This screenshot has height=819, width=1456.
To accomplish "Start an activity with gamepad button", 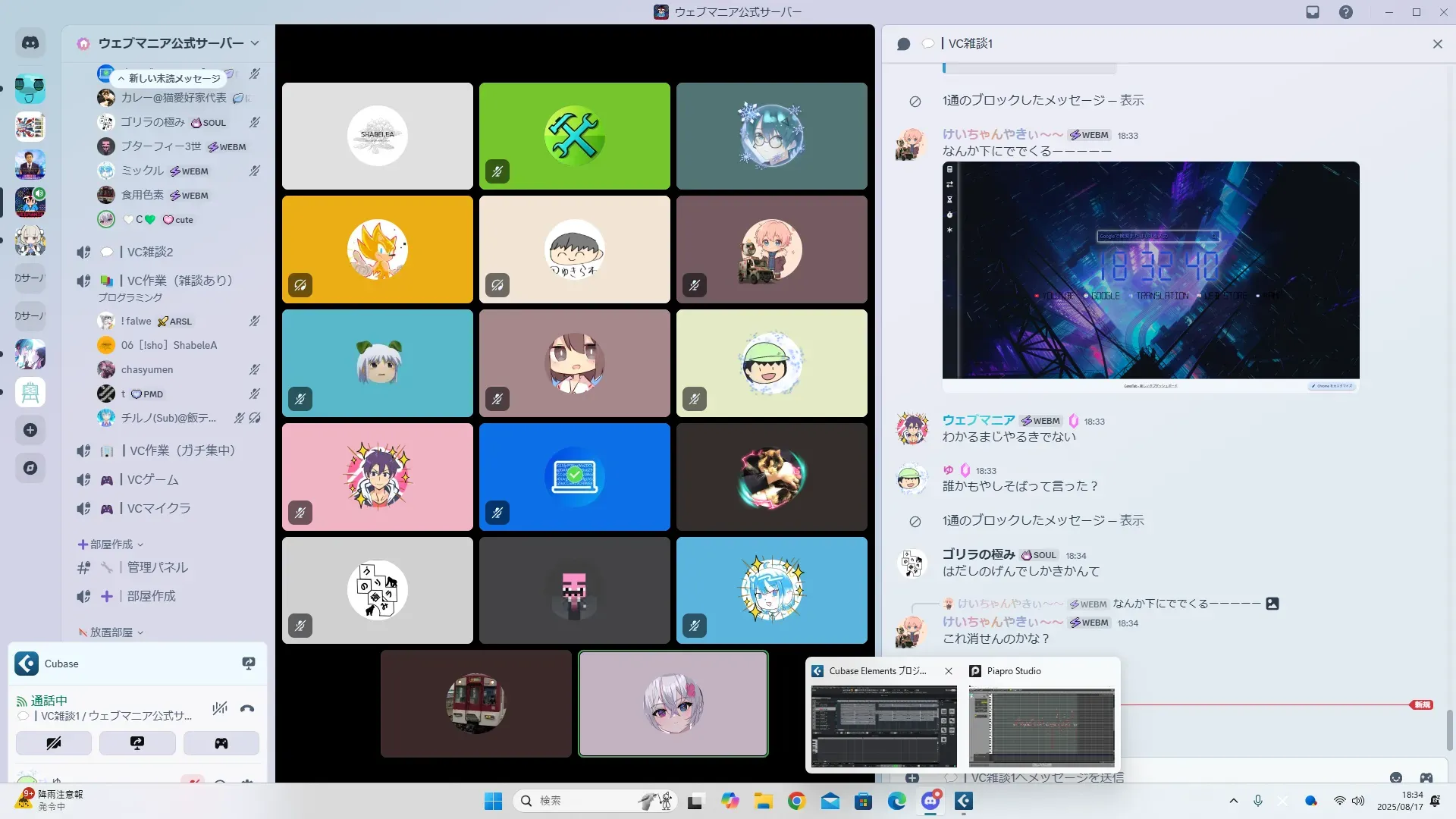I will pyautogui.click(x=221, y=743).
